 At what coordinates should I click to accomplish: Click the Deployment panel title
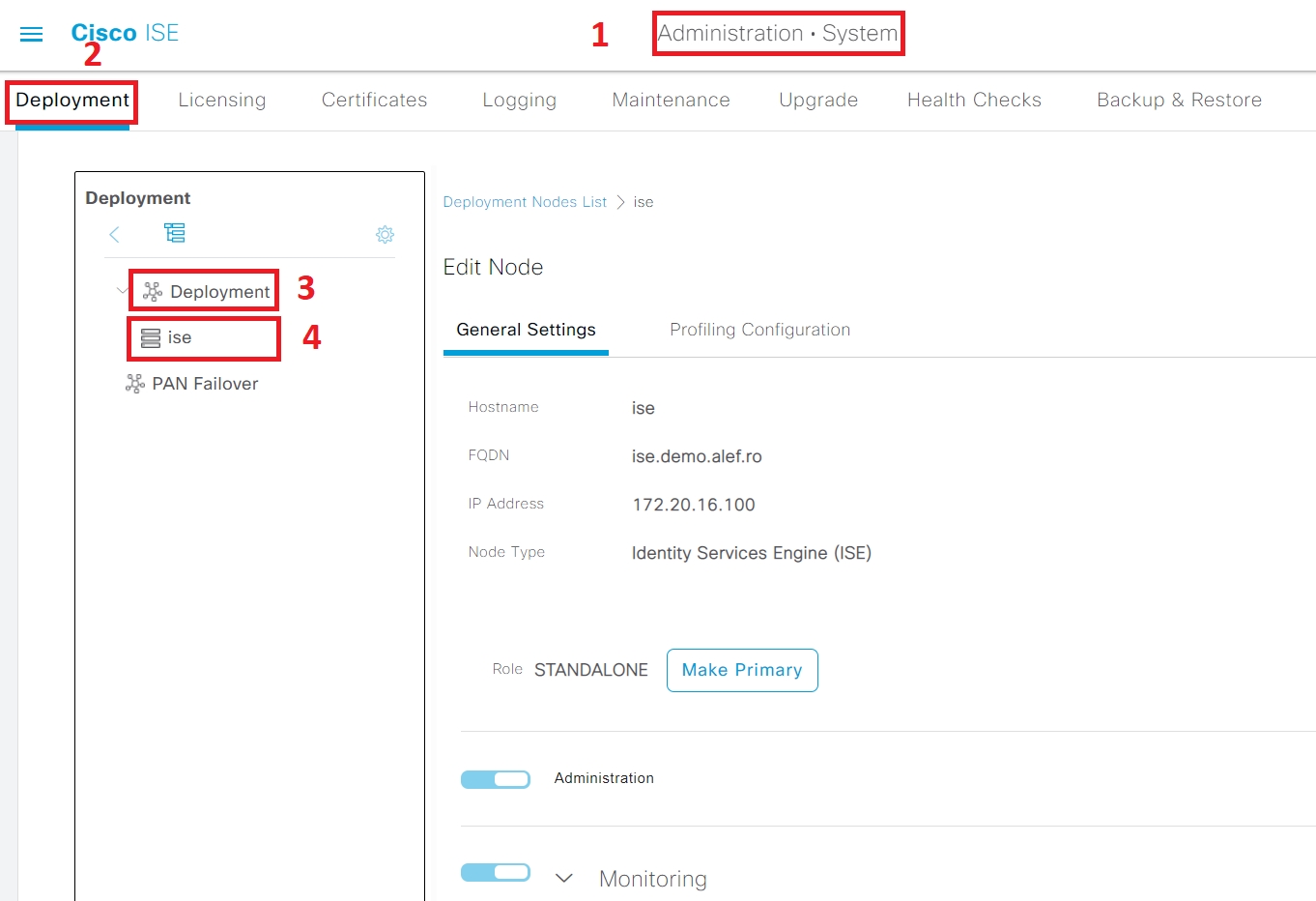(138, 198)
